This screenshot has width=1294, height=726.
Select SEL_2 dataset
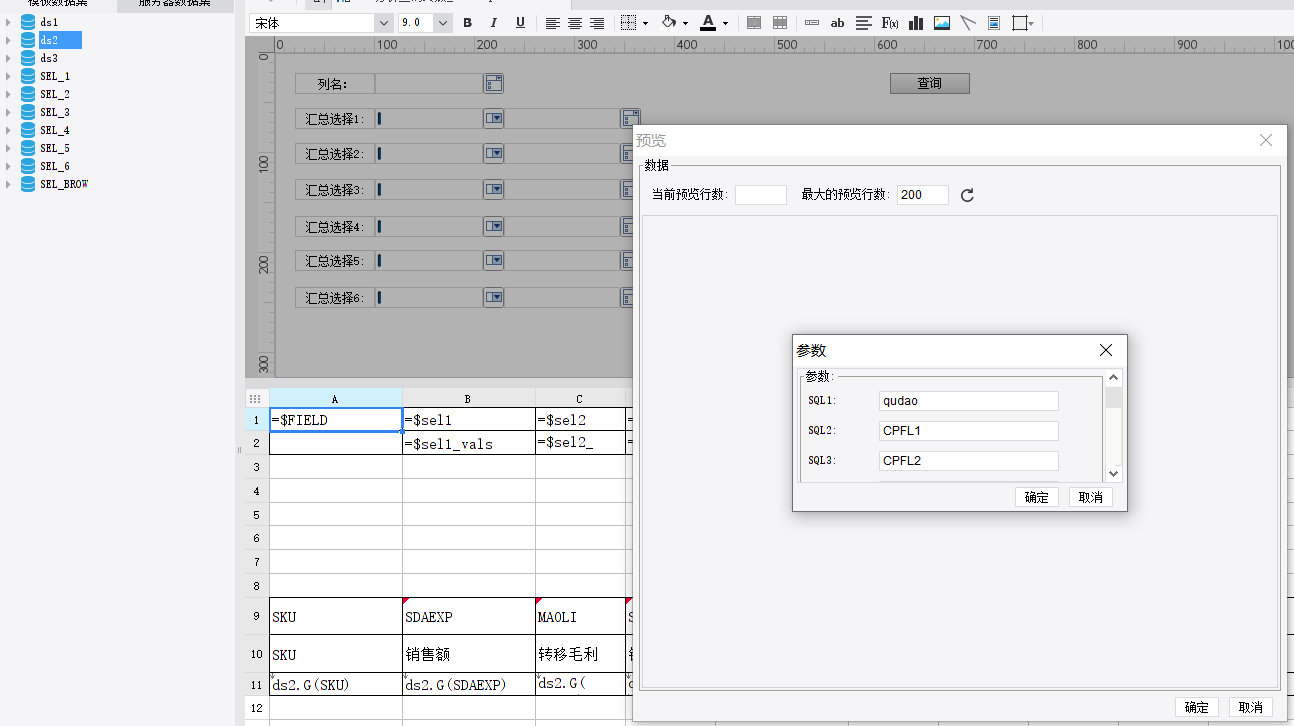pyautogui.click(x=55, y=94)
